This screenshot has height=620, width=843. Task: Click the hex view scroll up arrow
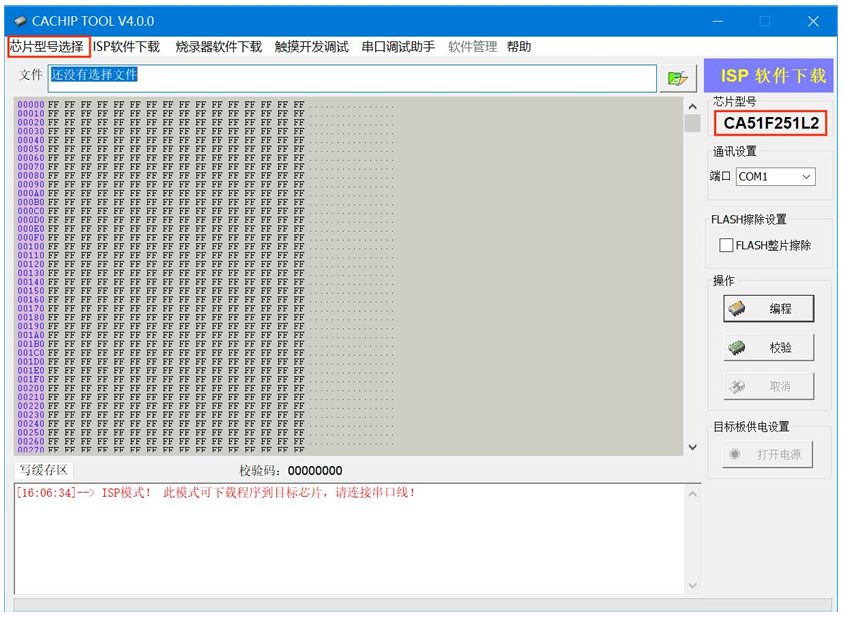click(x=692, y=106)
